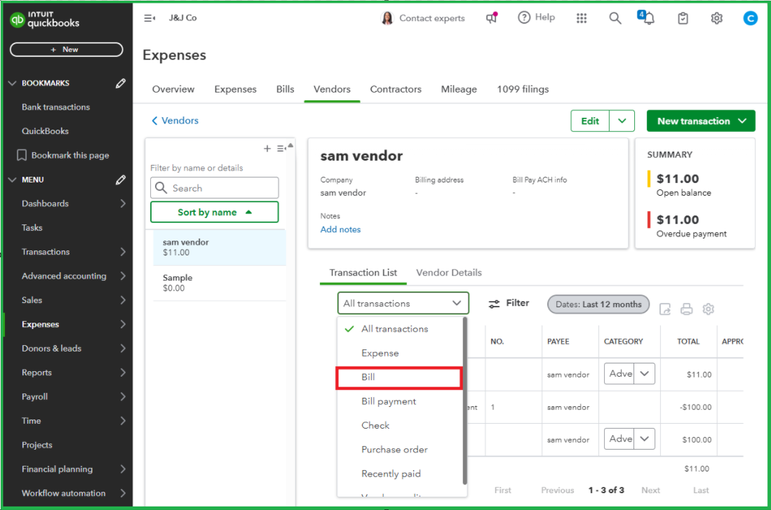This screenshot has height=510, width=771.
Task: Collapse the BOOKMARKS section
Action: [x=12, y=83]
